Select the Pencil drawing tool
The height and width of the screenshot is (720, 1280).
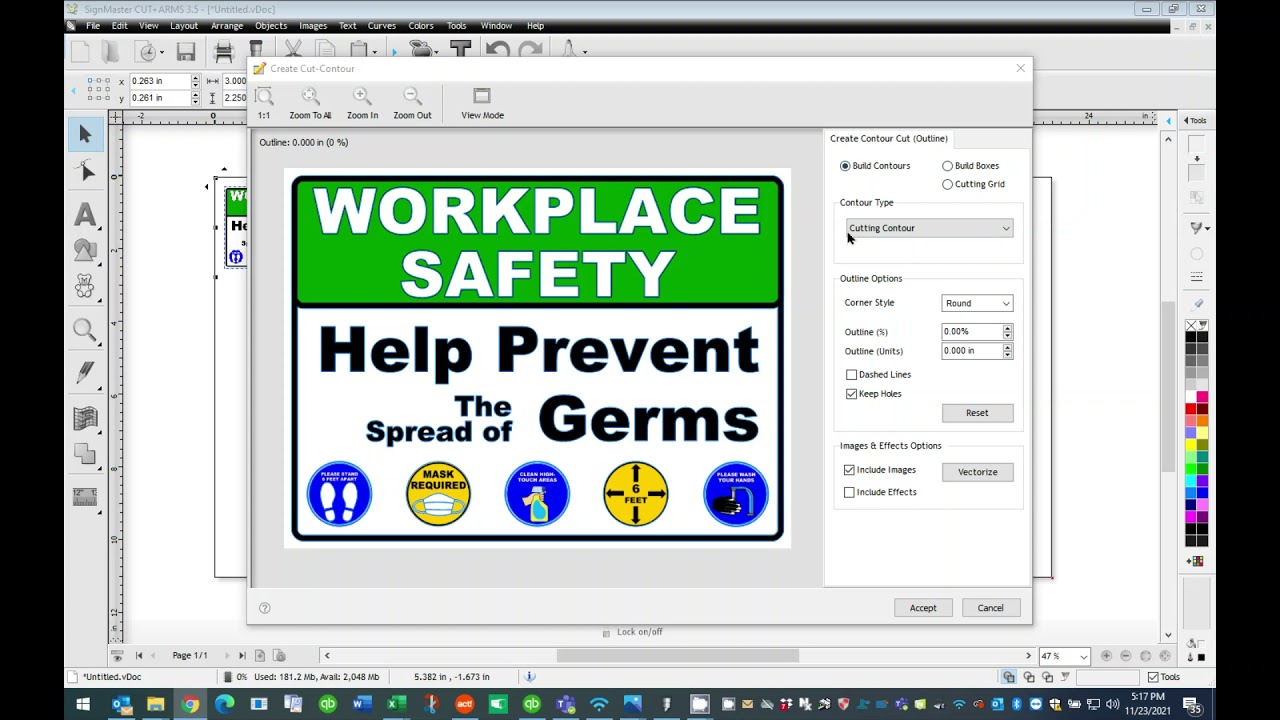click(x=85, y=374)
